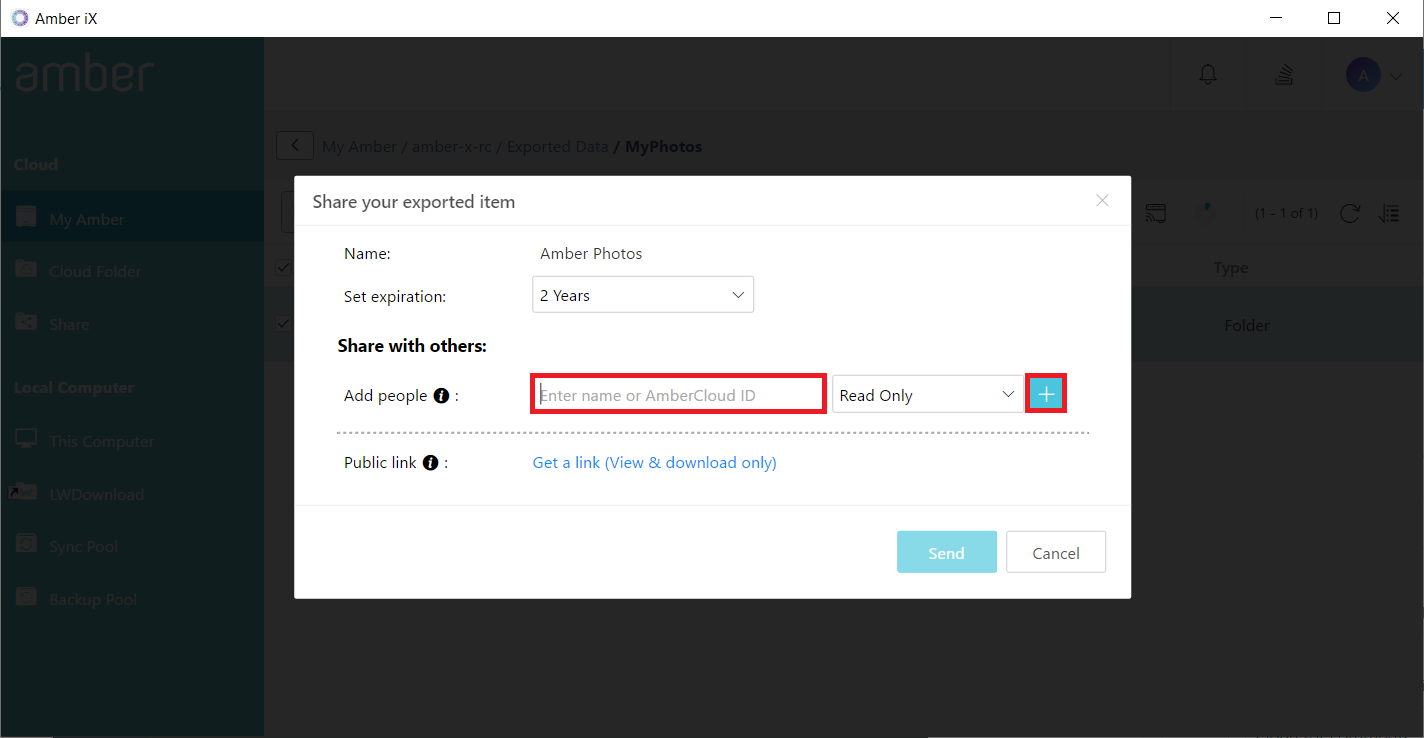This screenshot has width=1424, height=738.
Task: Click the Send button
Action: pos(947,552)
